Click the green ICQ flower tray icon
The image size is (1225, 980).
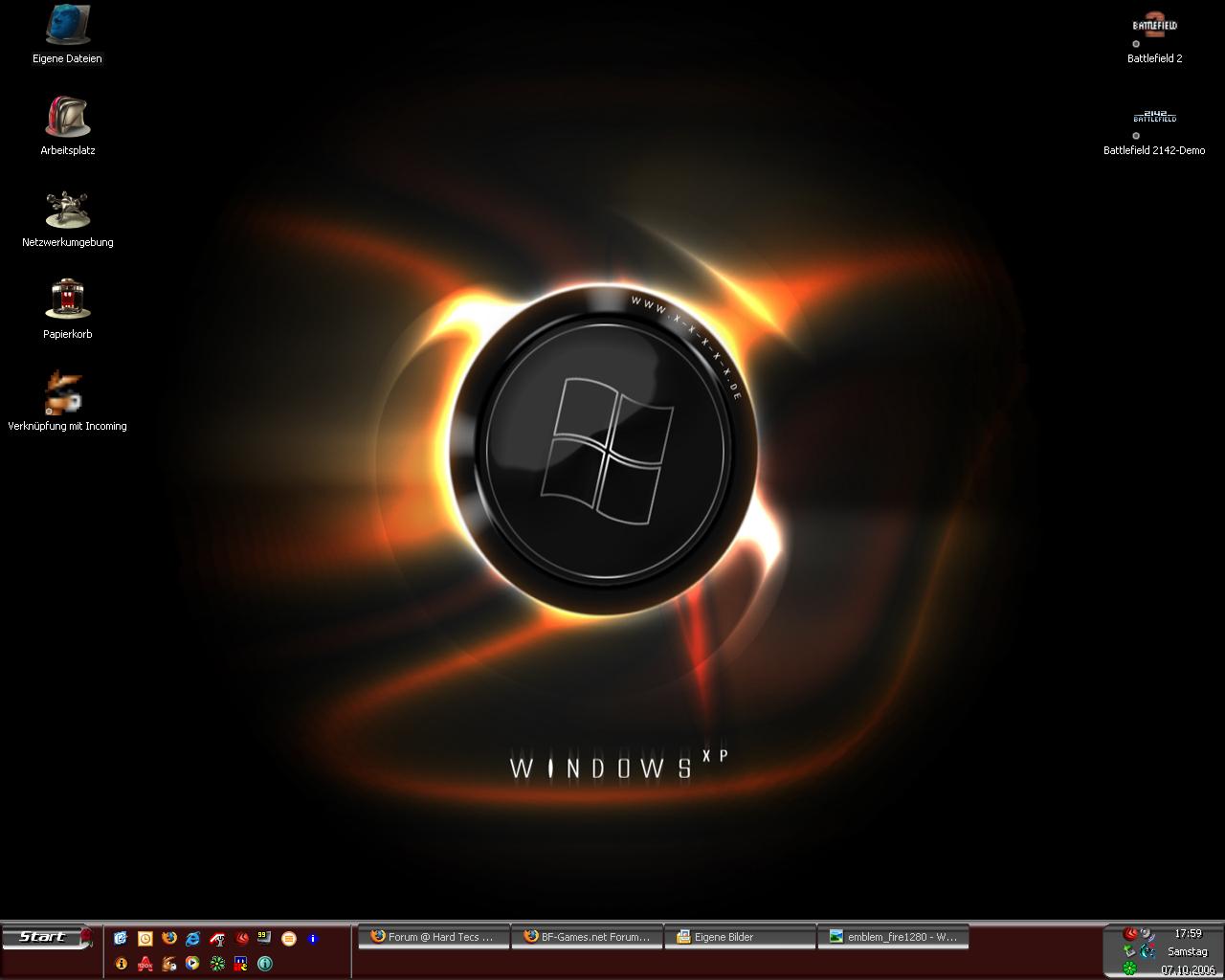click(1129, 969)
